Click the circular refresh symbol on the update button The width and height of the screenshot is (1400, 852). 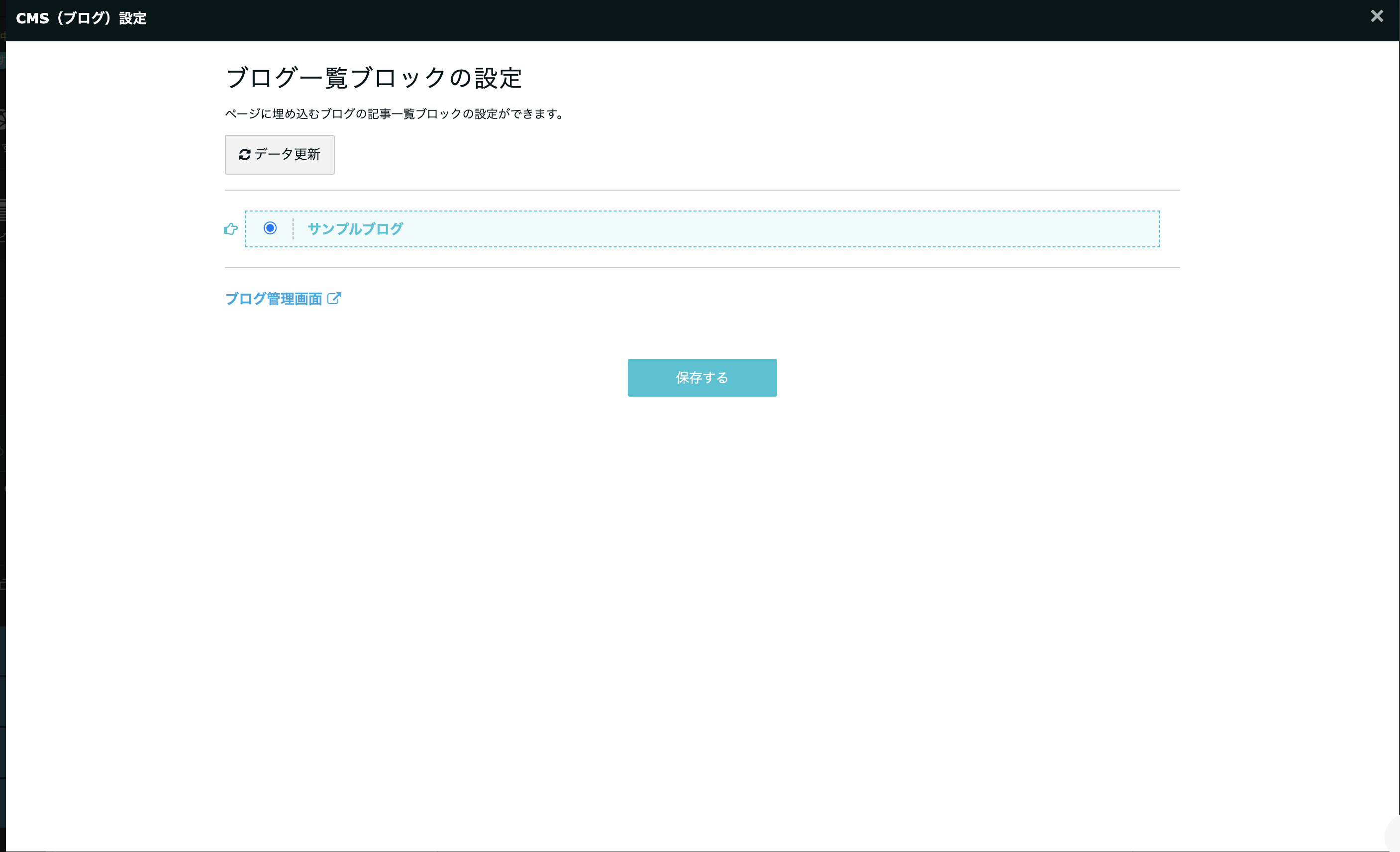click(x=244, y=155)
